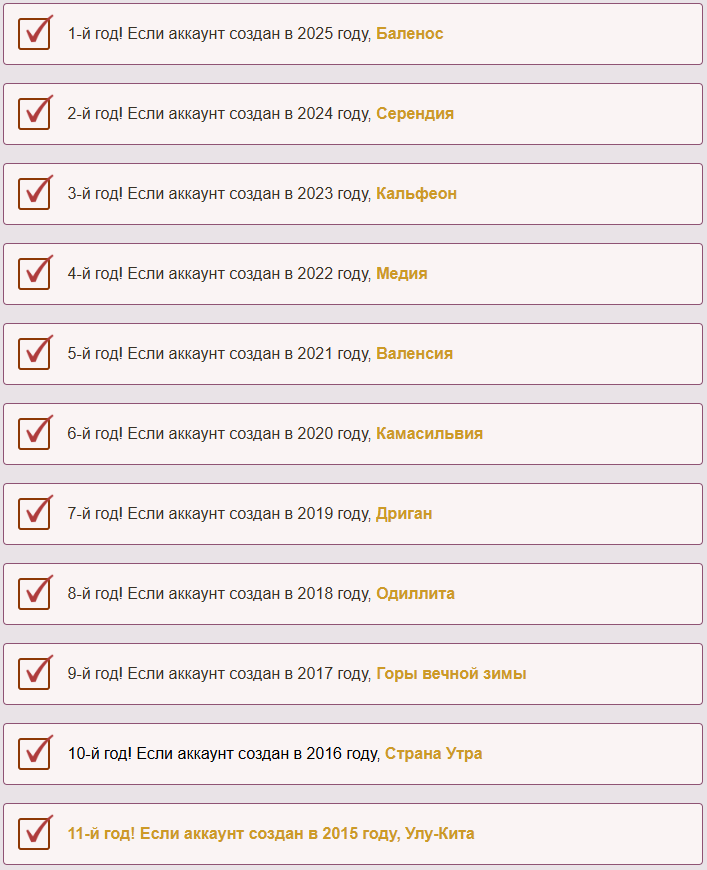The height and width of the screenshot is (870, 707).
Task: Click the checkbox for 4-й год 2022
Action: (x=34, y=274)
